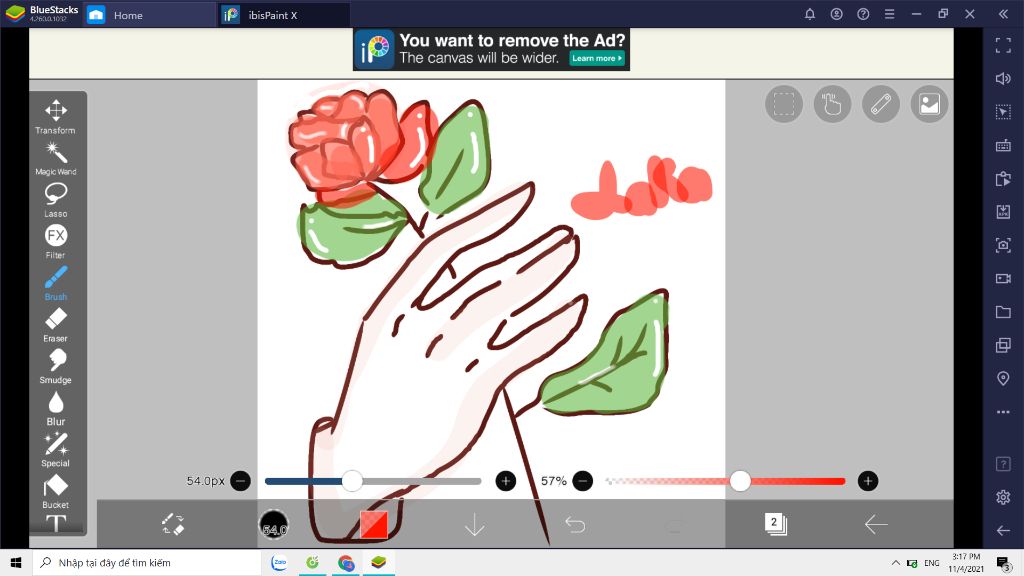The image size is (1024, 576).
Task: Select the Blur tool
Action: tap(56, 408)
